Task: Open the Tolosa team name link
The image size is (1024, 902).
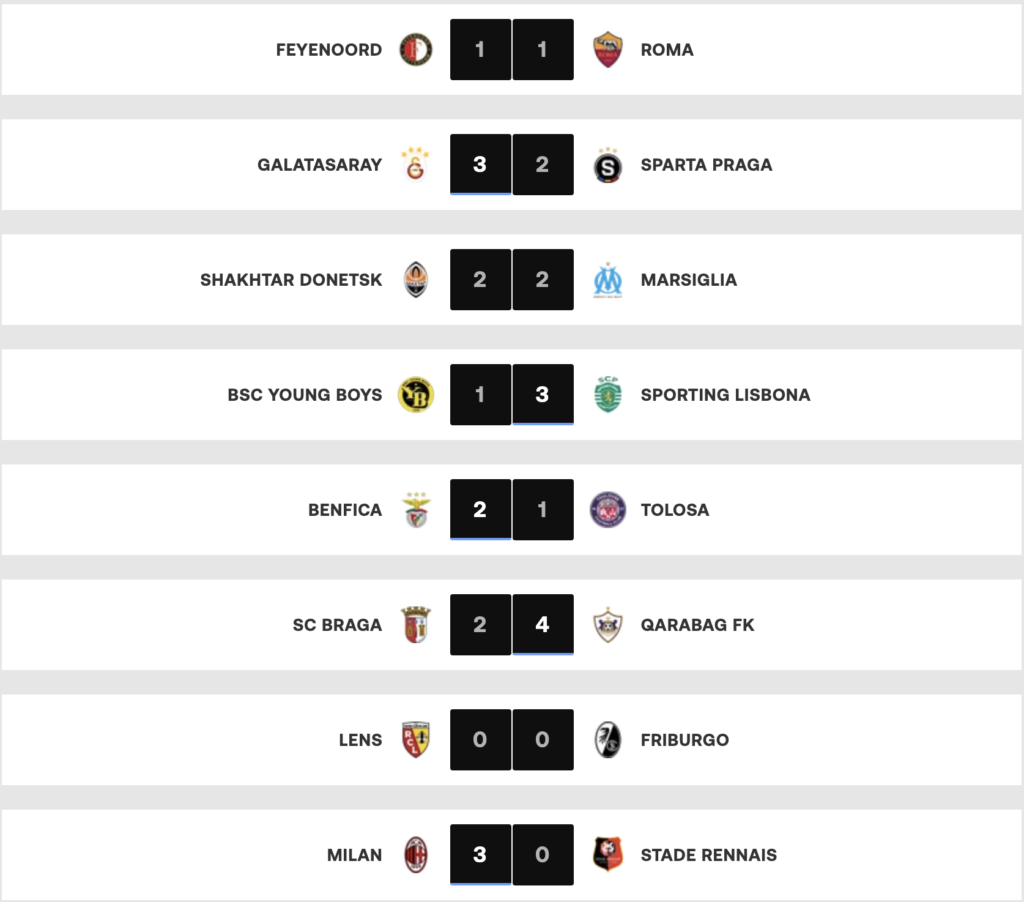Action: 675,509
